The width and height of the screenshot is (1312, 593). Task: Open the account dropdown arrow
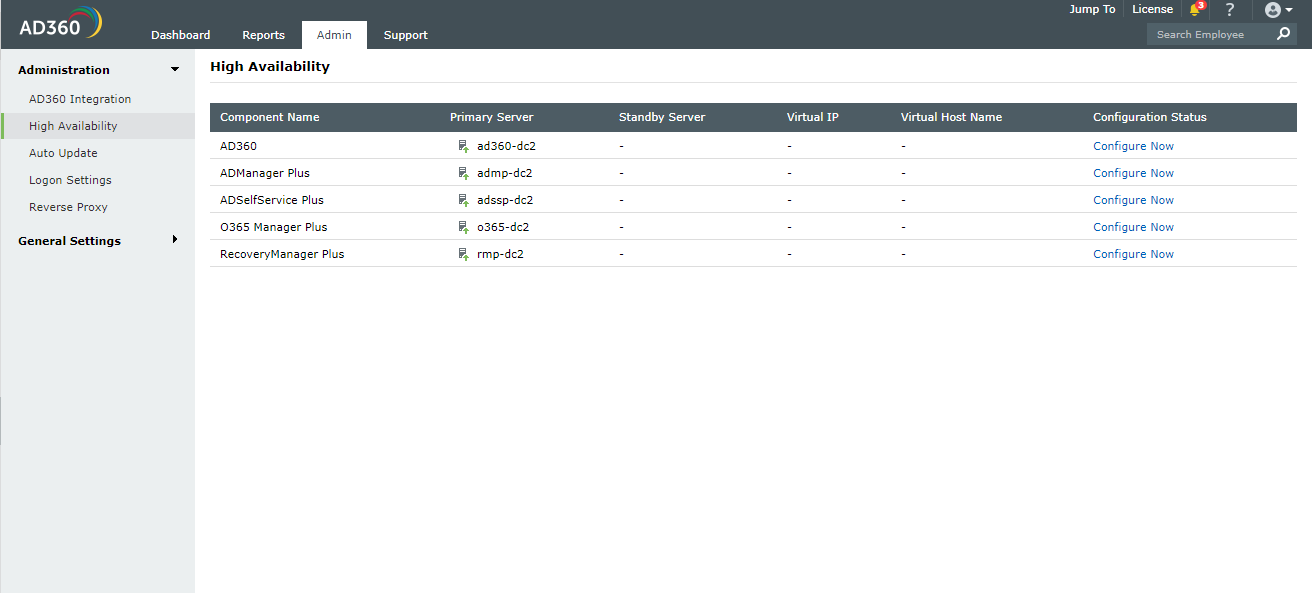pyautogui.click(x=1288, y=10)
